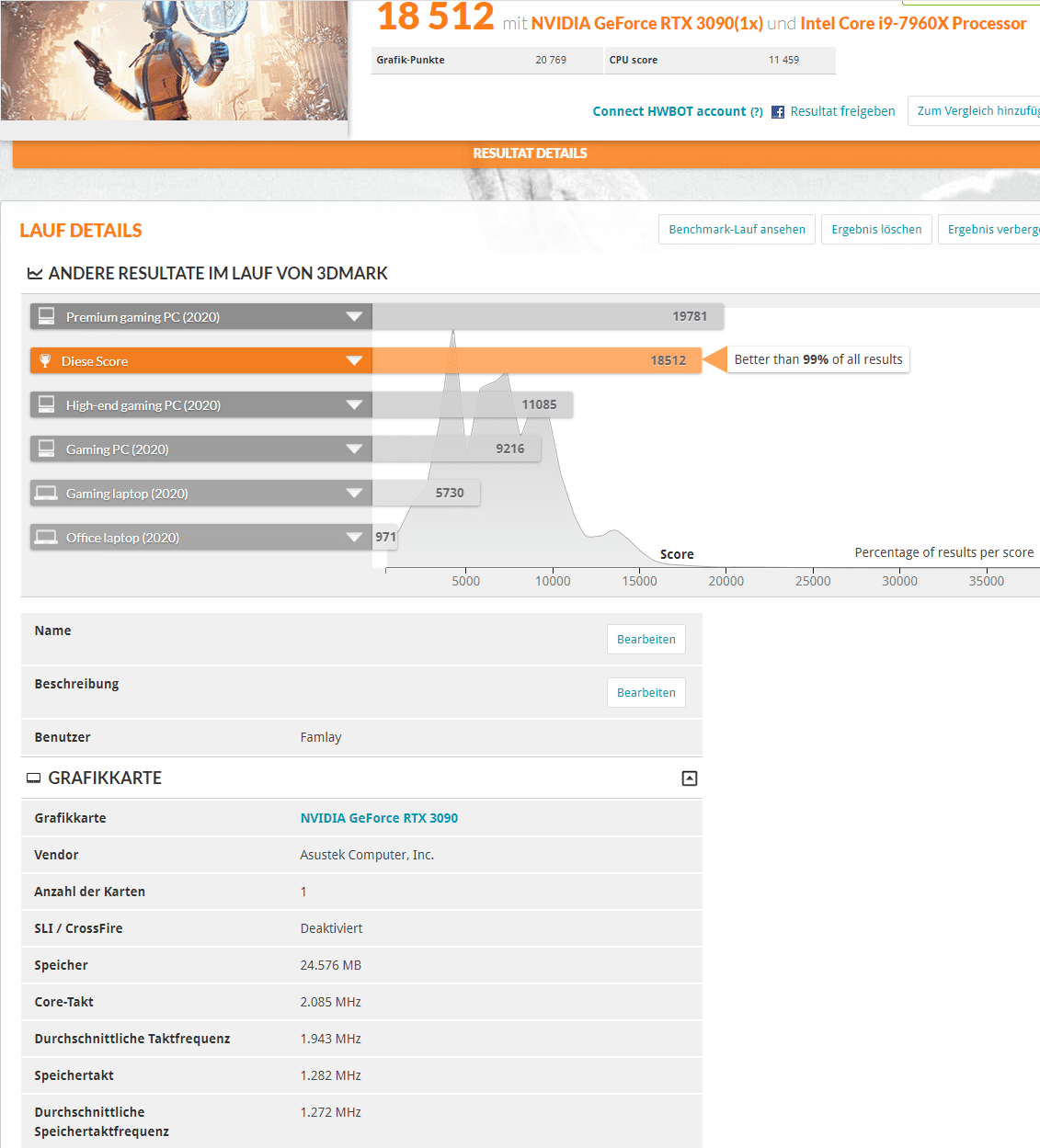Viewport: 1040px width, 1148px height.
Task: Click Speicher value 24.576 MB
Action: click(x=331, y=965)
